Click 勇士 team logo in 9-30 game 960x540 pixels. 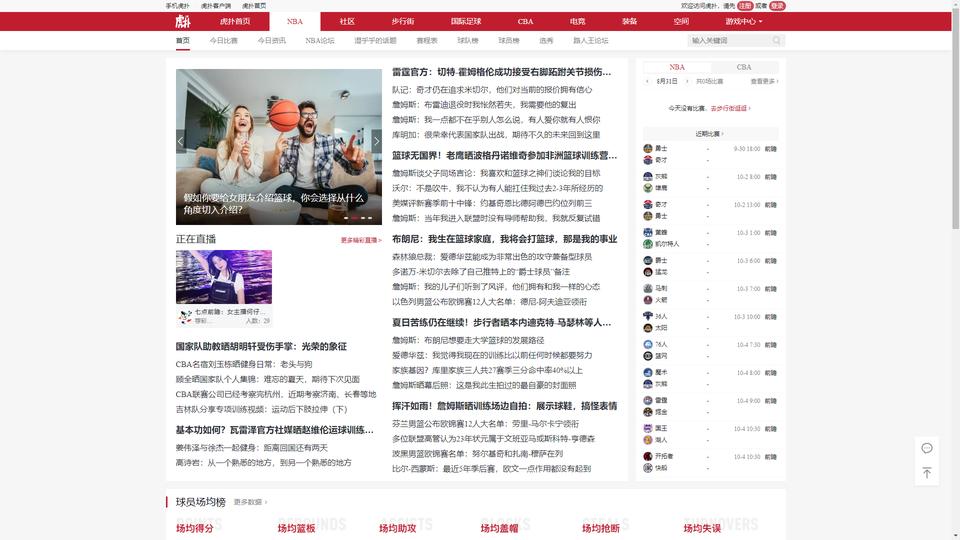click(x=648, y=148)
